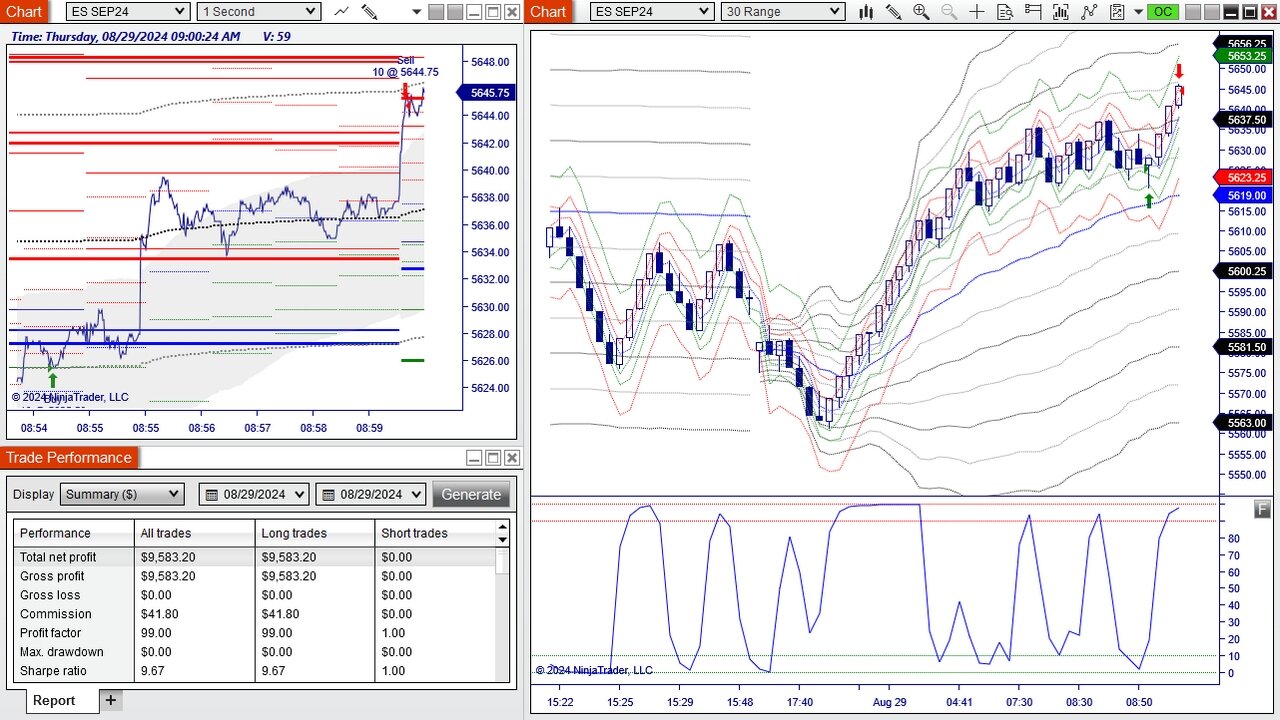This screenshot has width=1280, height=720.
Task: Minimize the Trade Performance panel
Action: [x=474, y=458]
